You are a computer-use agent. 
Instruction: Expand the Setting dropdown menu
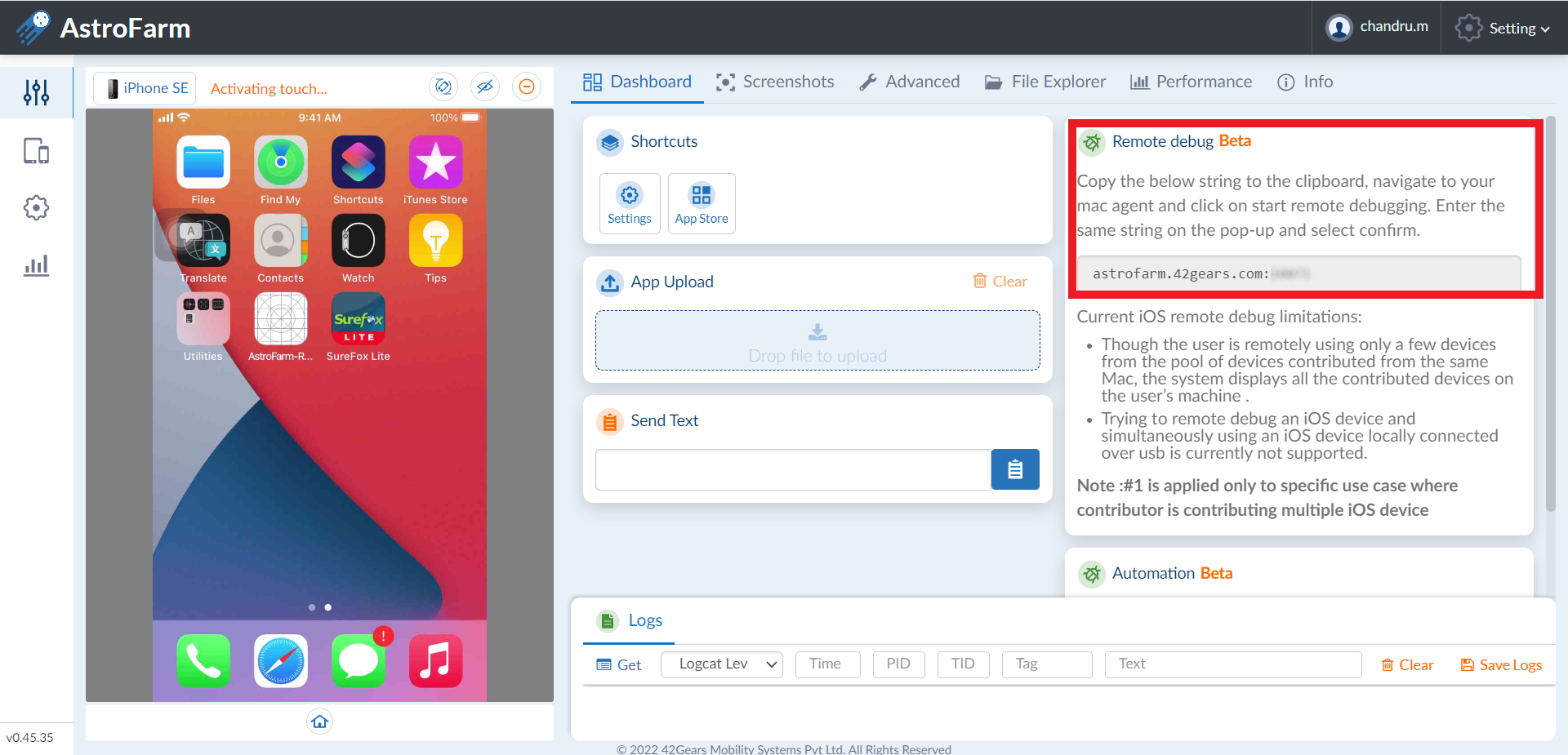(x=1503, y=28)
